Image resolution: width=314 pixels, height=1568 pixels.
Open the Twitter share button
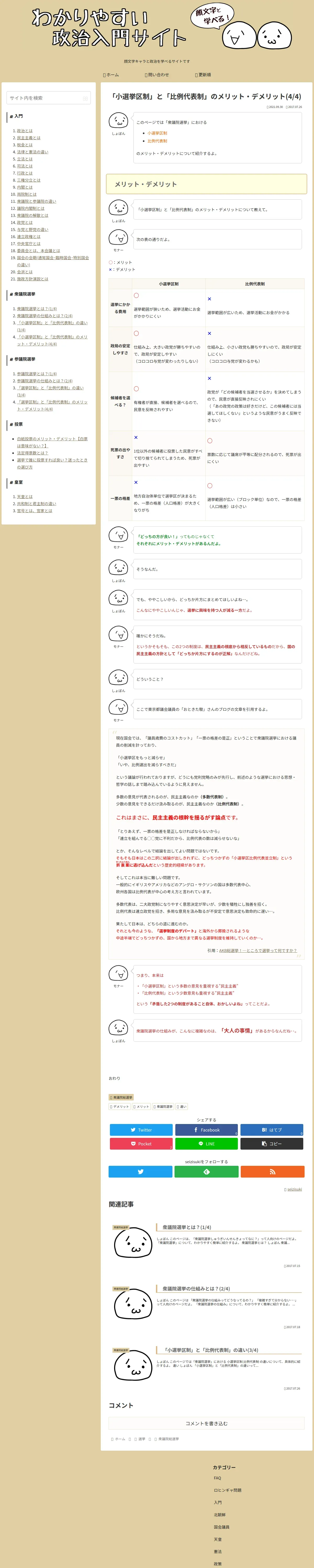tap(141, 1130)
